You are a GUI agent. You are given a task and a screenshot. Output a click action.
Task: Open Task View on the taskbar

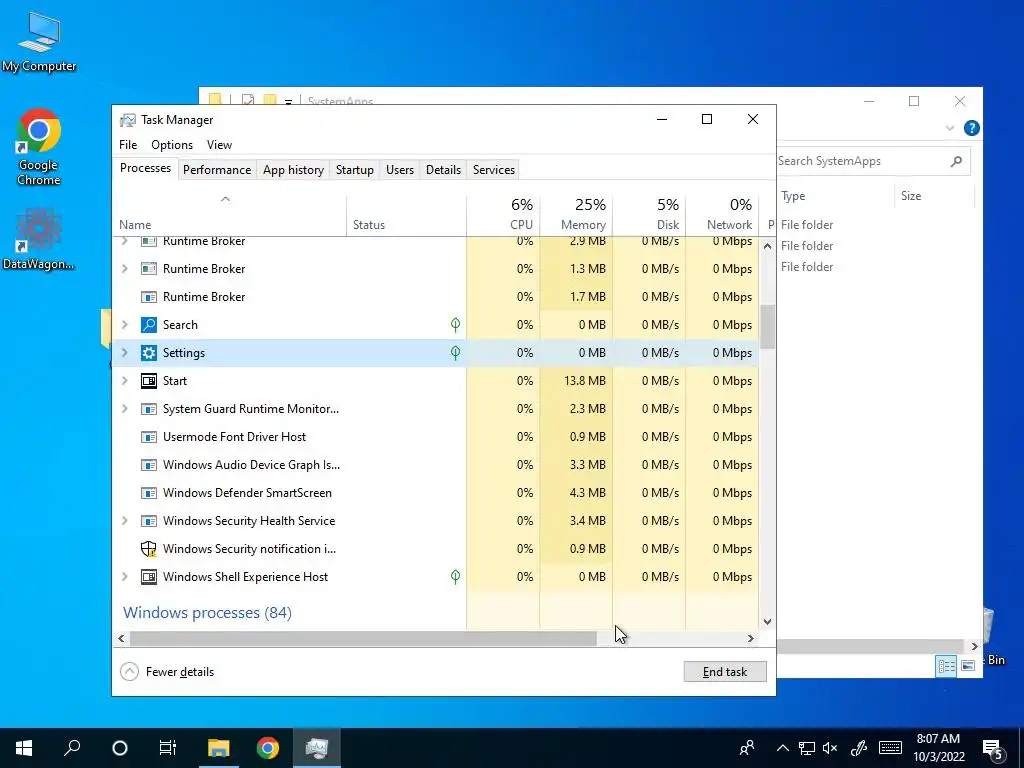pos(168,748)
